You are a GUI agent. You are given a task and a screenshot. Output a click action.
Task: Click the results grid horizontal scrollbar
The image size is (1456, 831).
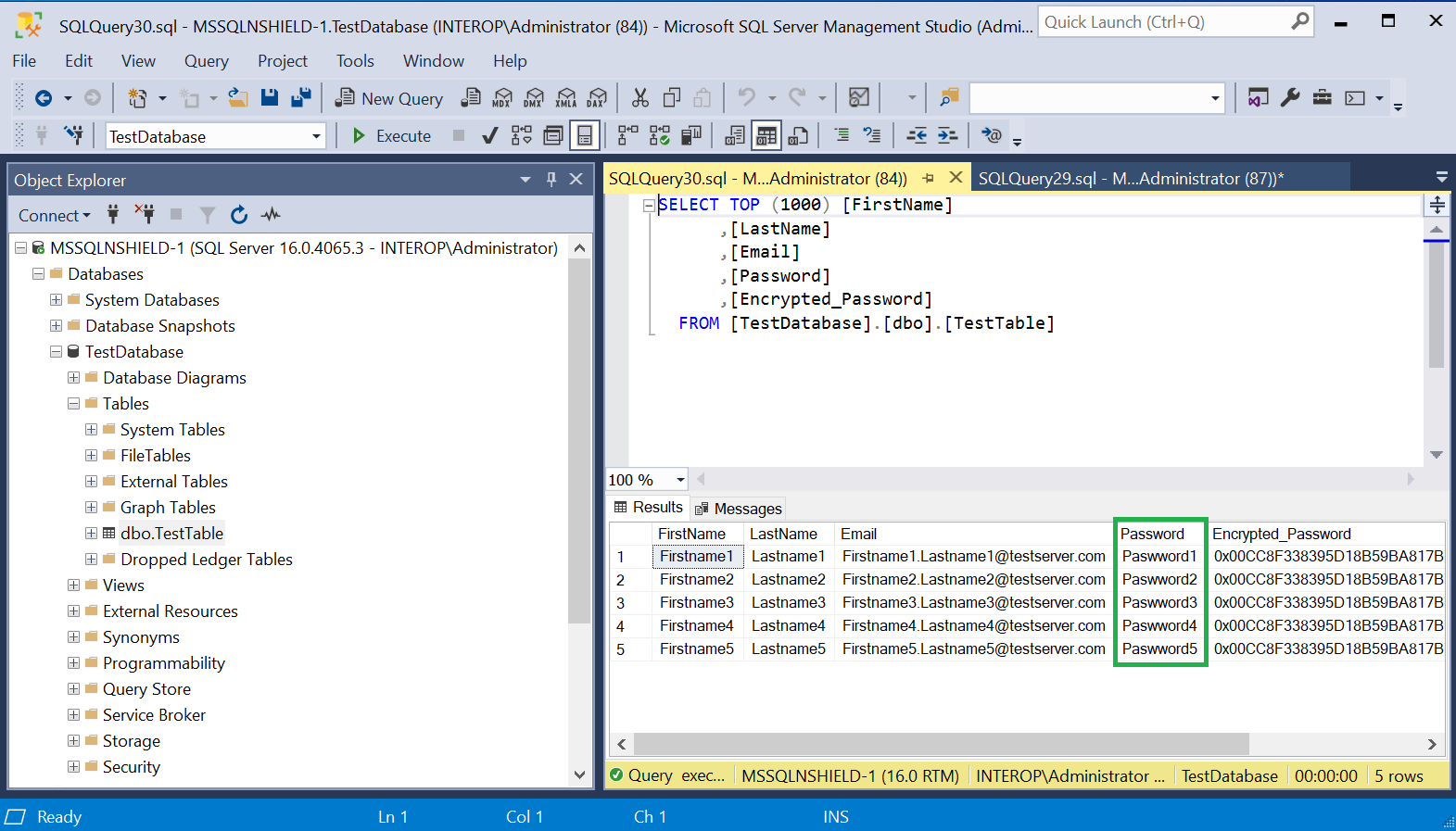click(941, 744)
